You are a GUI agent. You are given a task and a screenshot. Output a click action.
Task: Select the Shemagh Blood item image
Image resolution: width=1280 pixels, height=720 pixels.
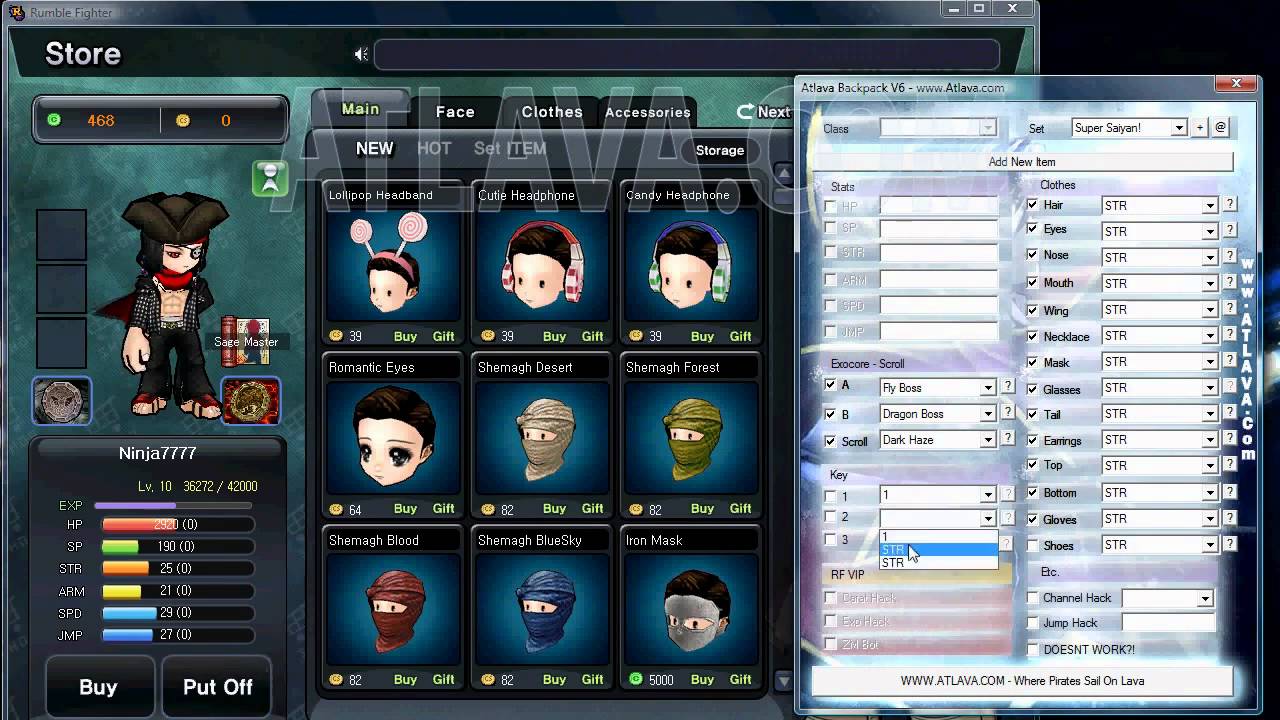393,610
